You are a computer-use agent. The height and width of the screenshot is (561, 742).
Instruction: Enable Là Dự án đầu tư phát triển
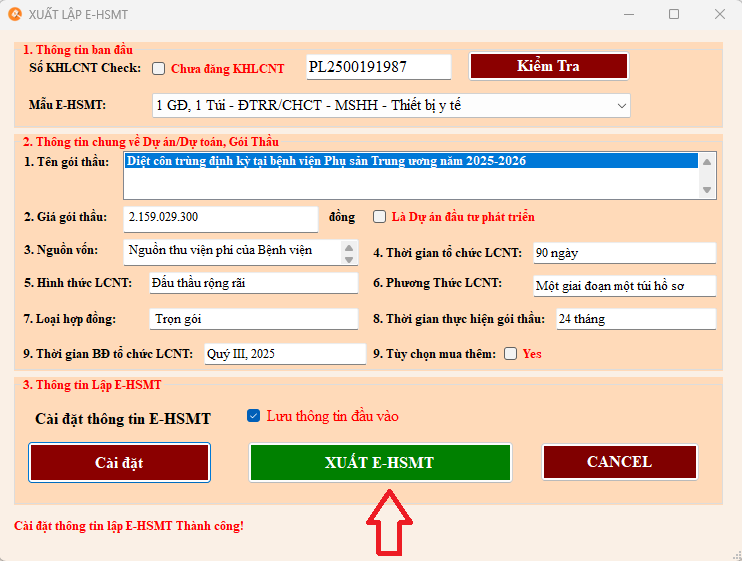coord(379,217)
